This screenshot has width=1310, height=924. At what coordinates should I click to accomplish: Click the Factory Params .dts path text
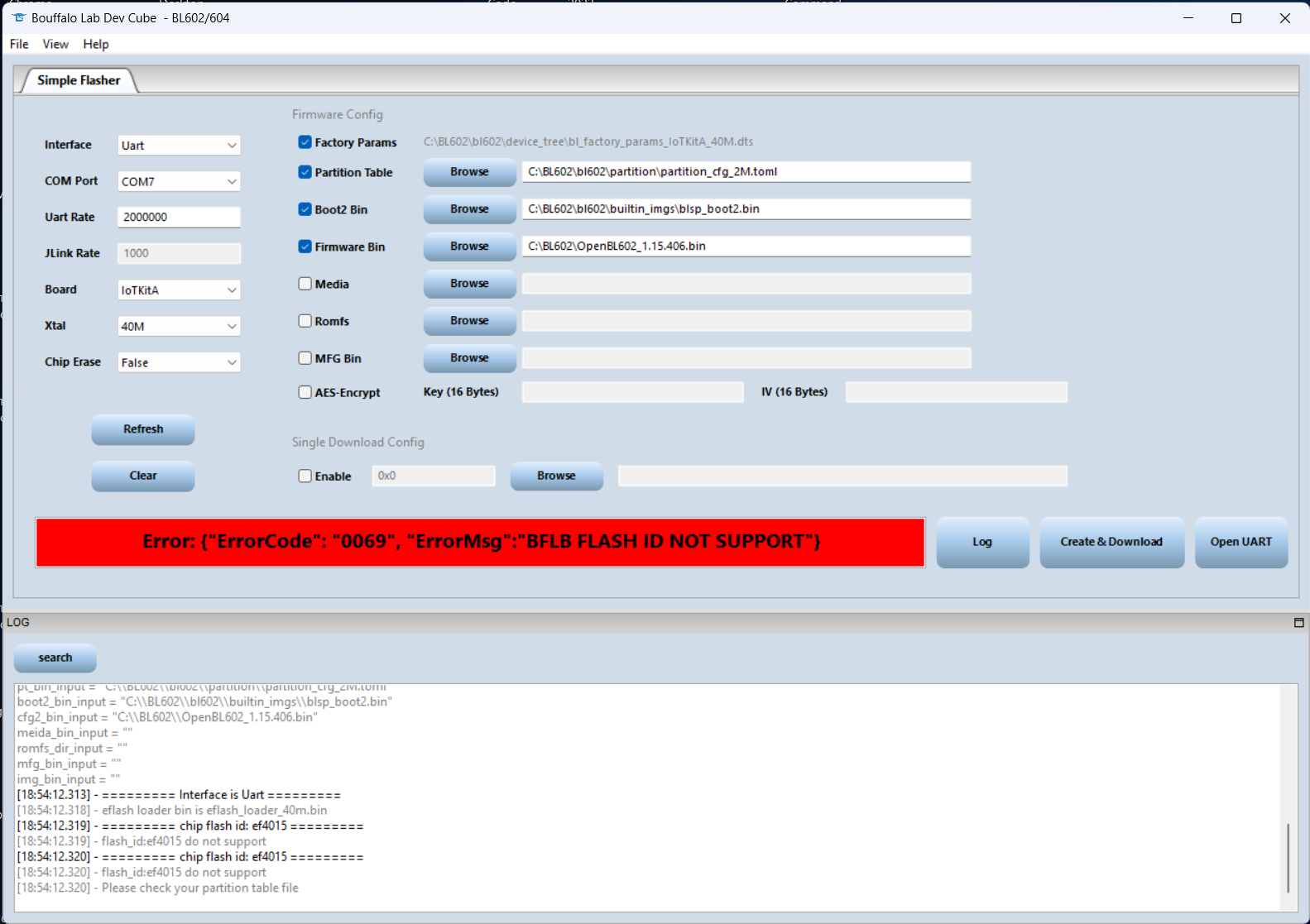(x=588, y=141)
